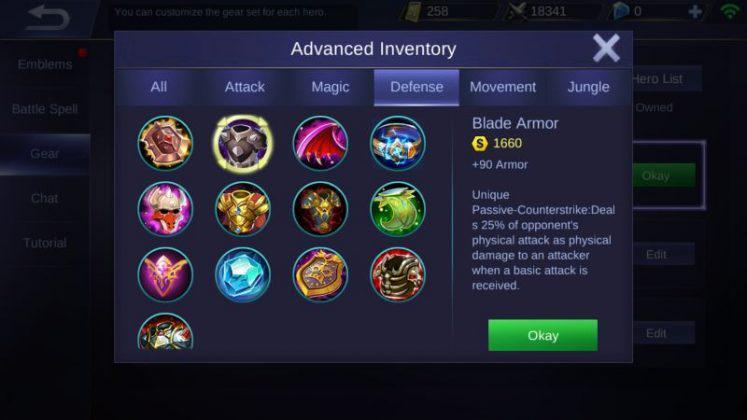Go back with the return arrow
The width and height of the screenshot is (747, 420).
pos(48,18)
